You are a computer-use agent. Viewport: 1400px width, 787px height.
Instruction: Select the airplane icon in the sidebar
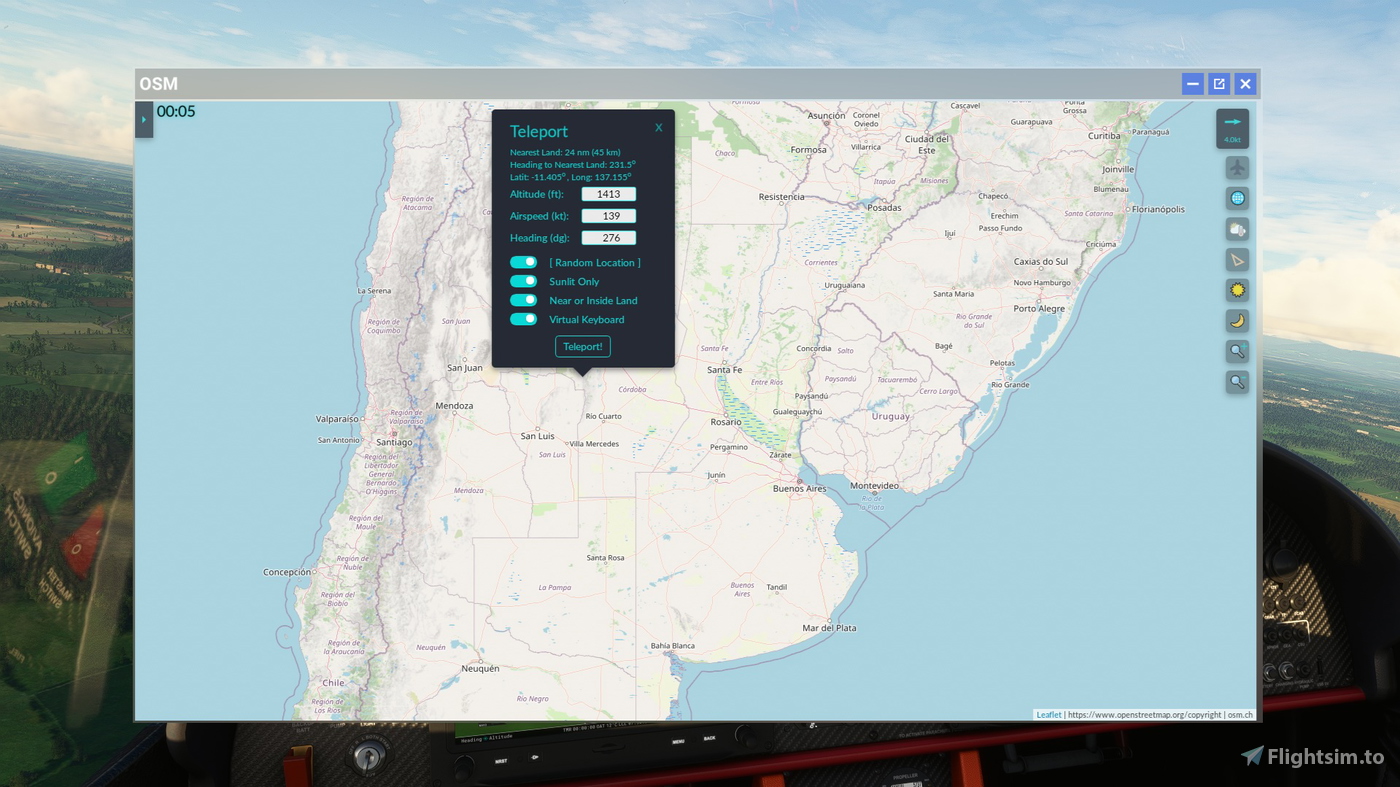click(1236, 167)
